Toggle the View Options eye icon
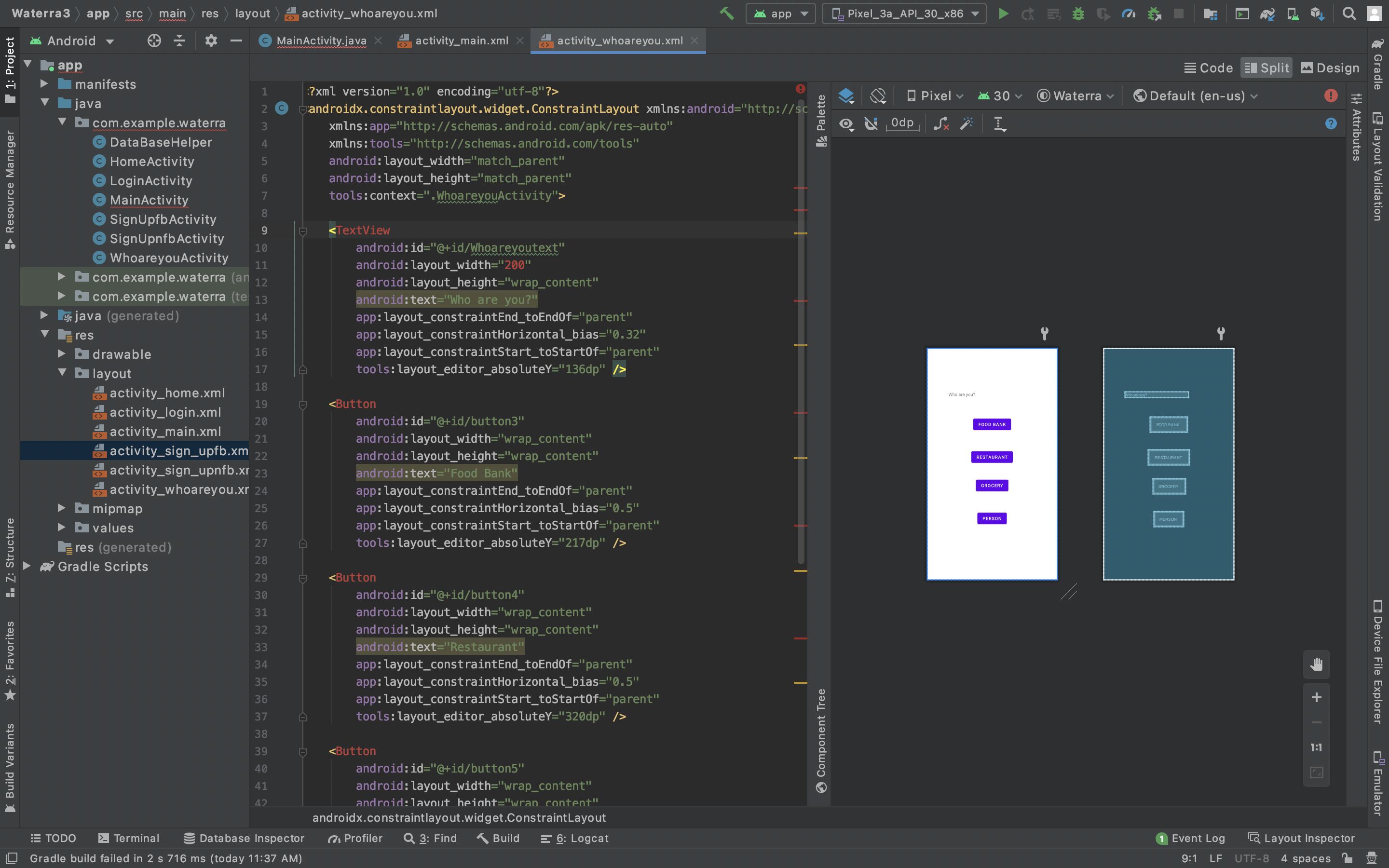 click(845, 124)
